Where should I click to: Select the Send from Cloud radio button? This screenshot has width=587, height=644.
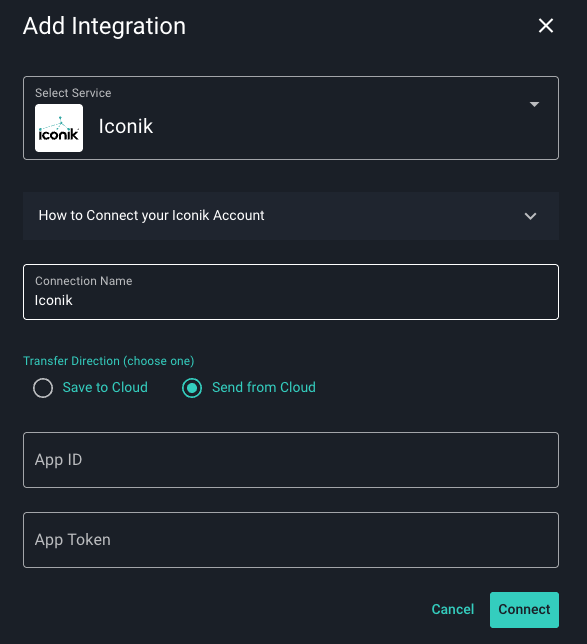192,388
